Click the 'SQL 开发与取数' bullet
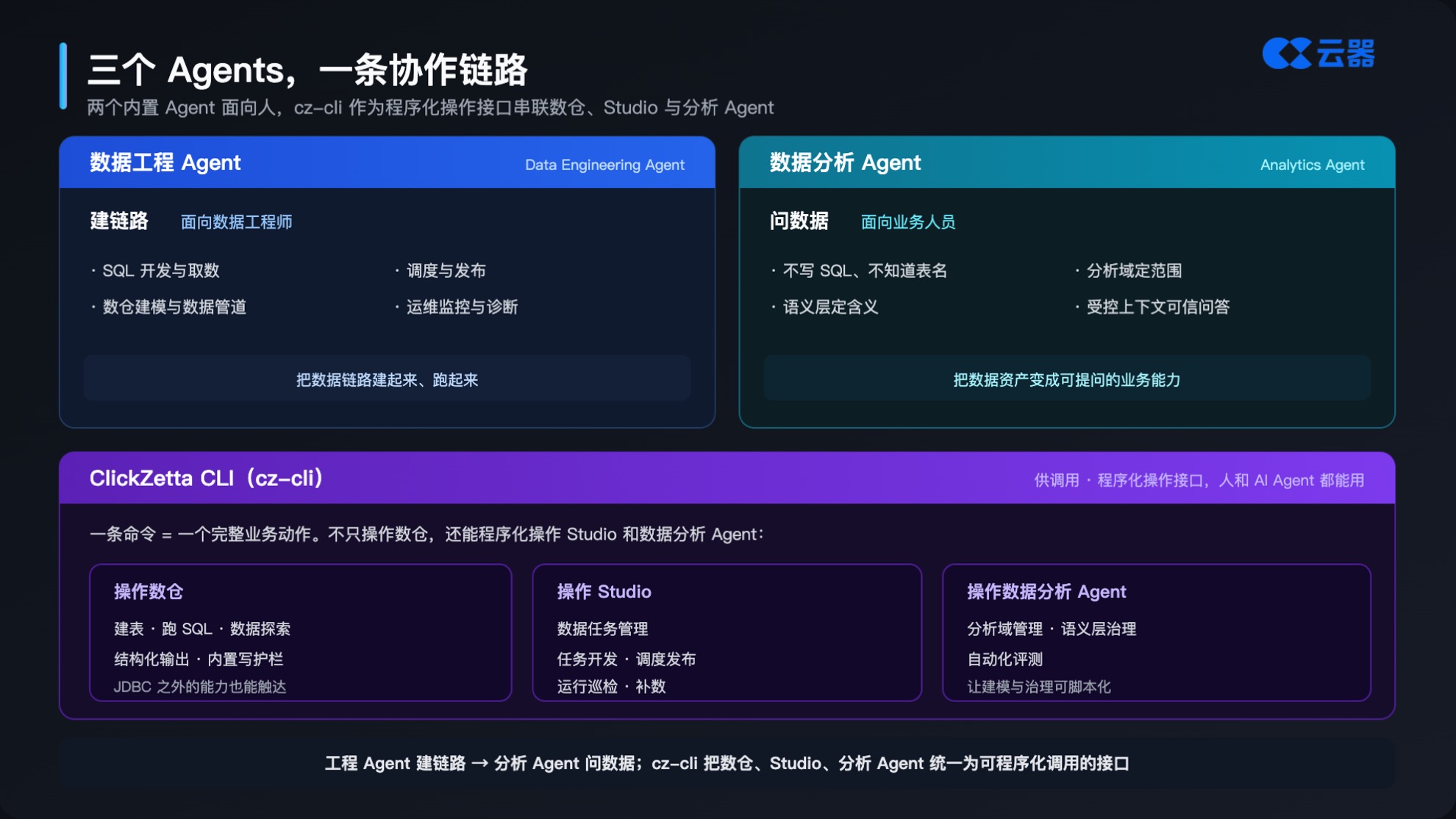The height and width of the screenshot is (819, 1456). (155, 271)
